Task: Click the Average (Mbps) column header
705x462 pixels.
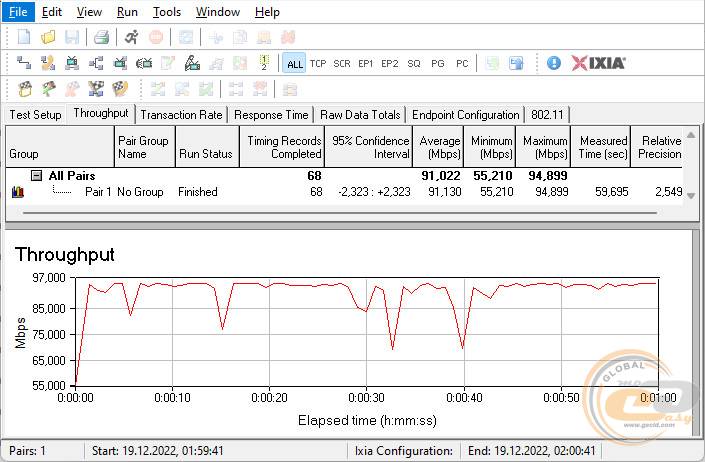Action: pos(438,147)
